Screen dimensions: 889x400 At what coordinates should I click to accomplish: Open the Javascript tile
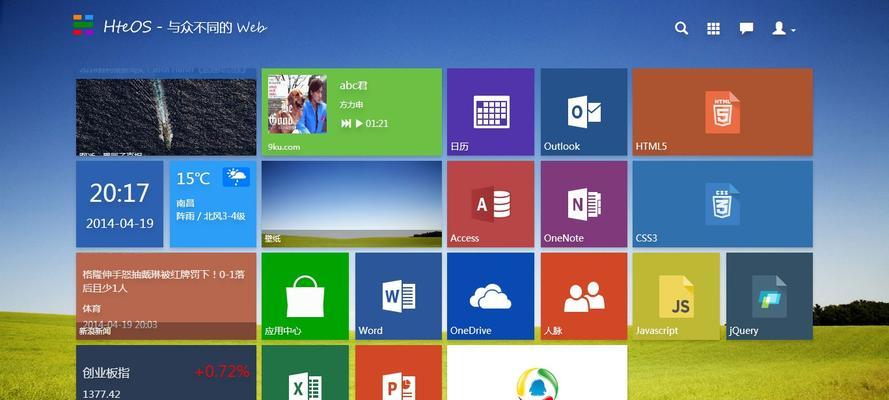pyautogui.click(x=676, y=296)
